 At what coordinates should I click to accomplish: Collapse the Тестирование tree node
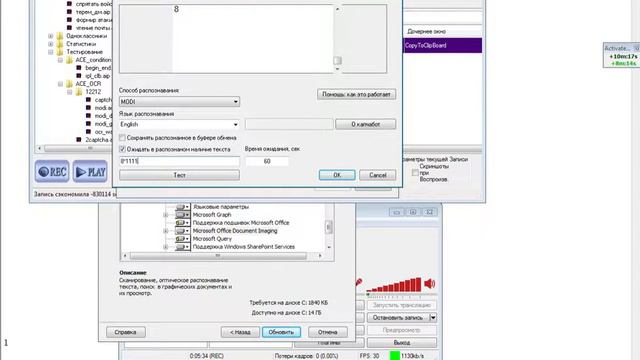pyautogui.click(x=51, y=52)
